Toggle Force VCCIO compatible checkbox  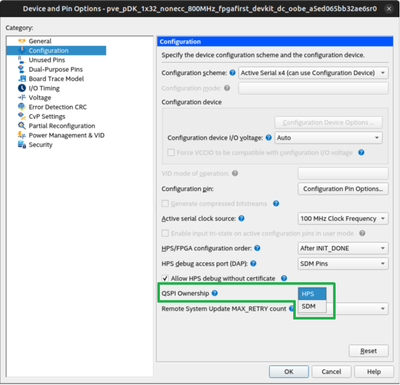(x=171, y=153)
